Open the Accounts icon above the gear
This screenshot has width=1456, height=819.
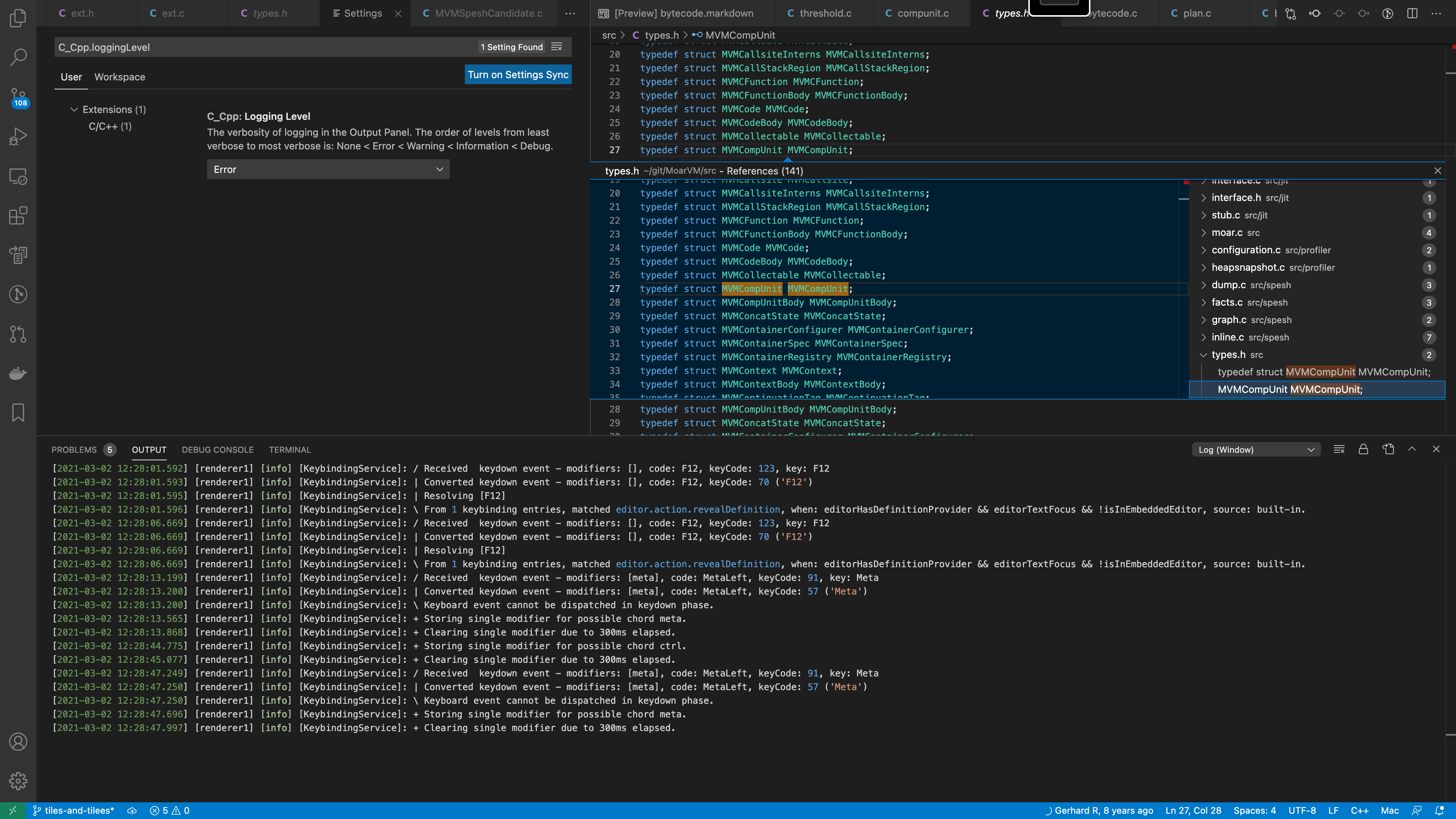pos(18,742)
